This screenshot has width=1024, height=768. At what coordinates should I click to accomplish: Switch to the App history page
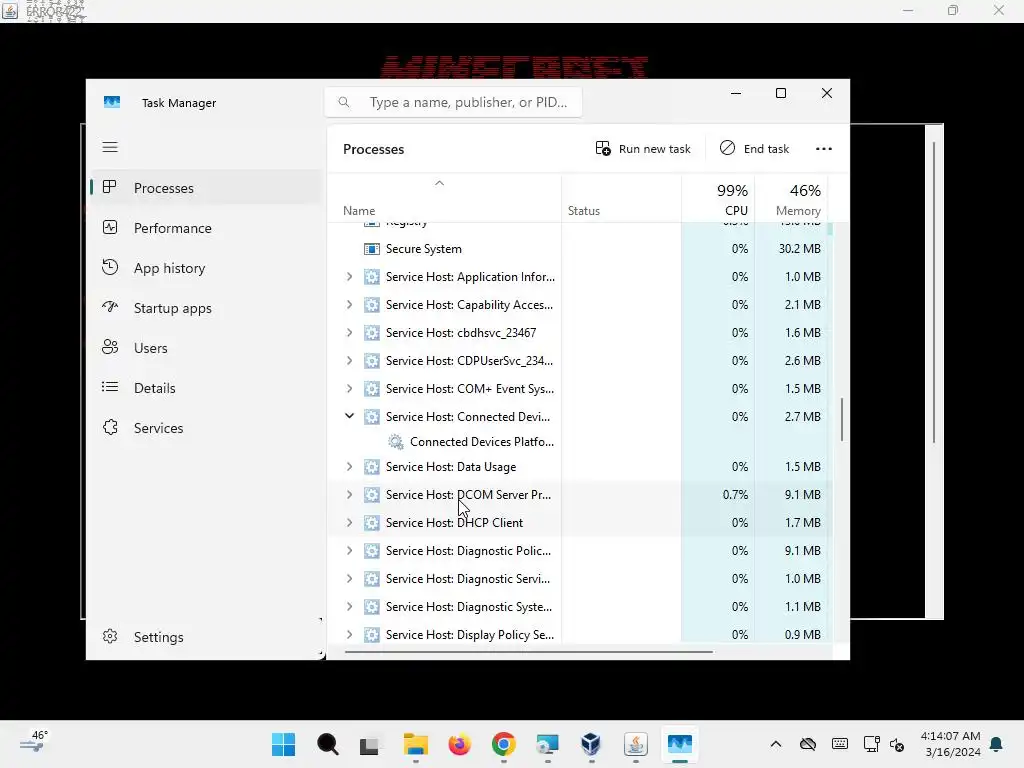point(206,268)
